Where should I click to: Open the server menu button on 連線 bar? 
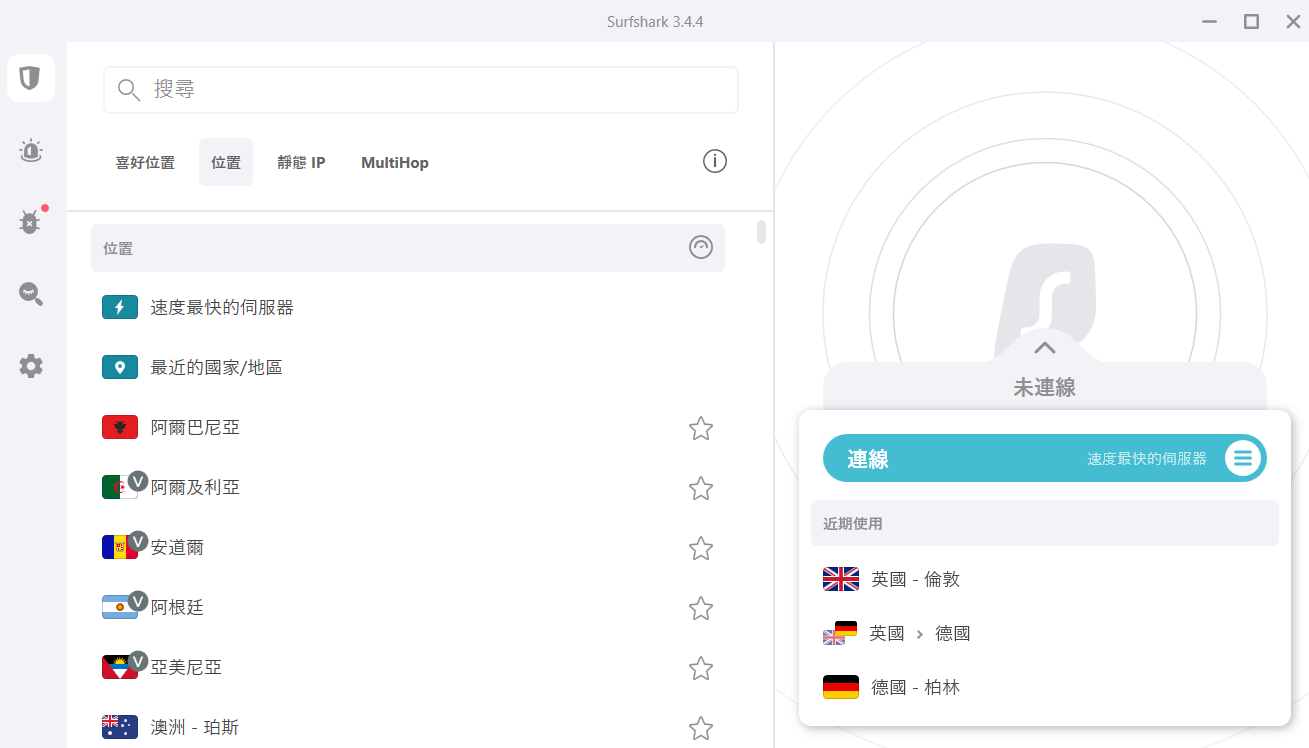pos(1243,459)
